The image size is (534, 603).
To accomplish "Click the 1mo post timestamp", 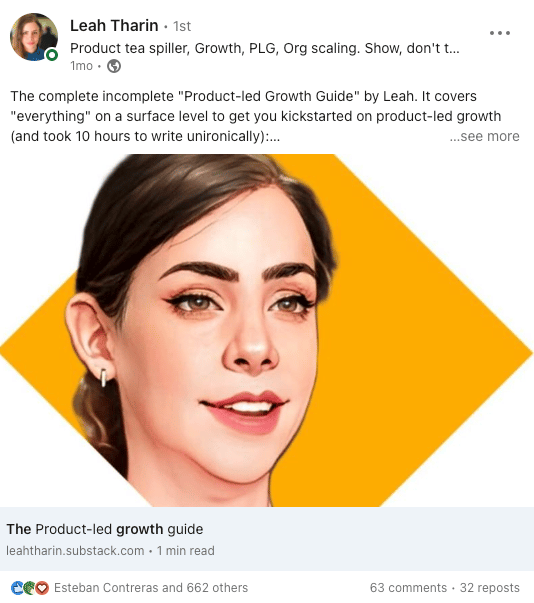I will (82, 66).
